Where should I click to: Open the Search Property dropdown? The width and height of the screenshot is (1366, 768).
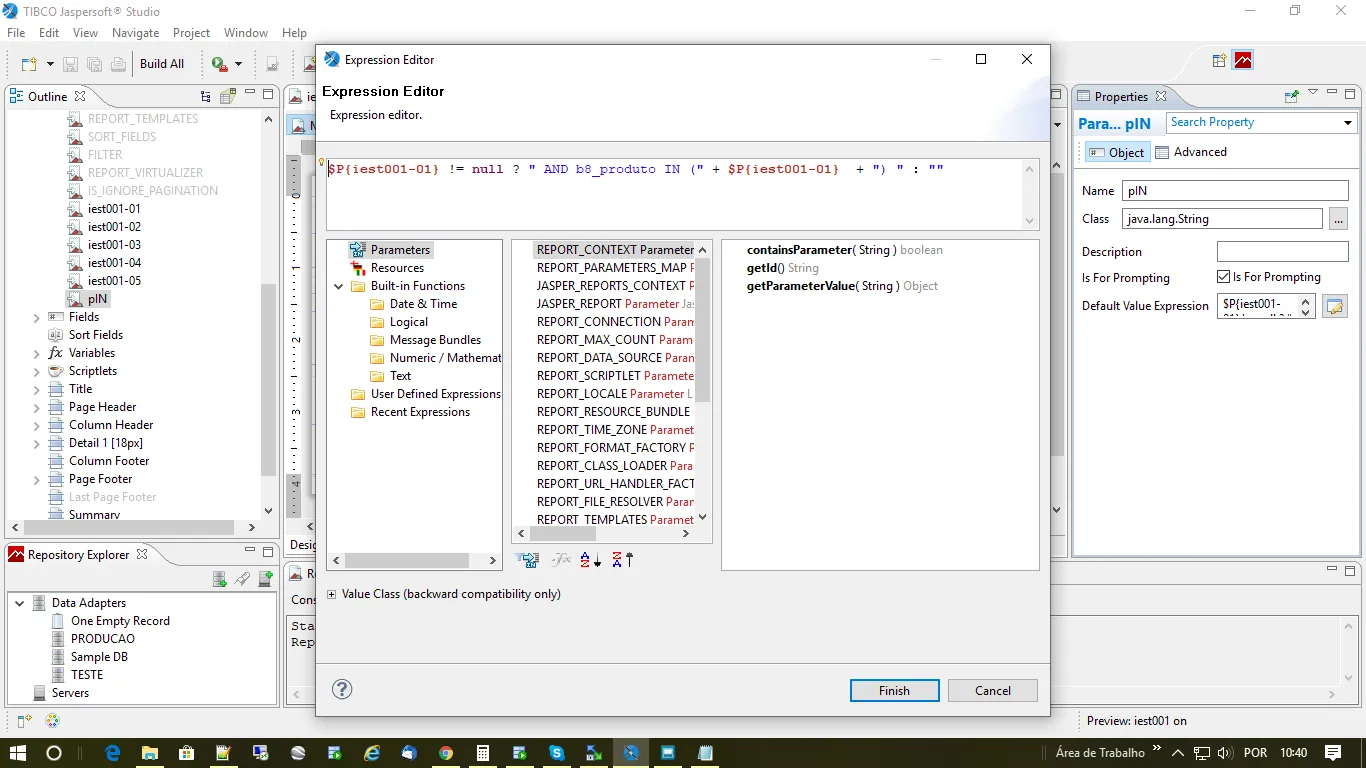1347,123
